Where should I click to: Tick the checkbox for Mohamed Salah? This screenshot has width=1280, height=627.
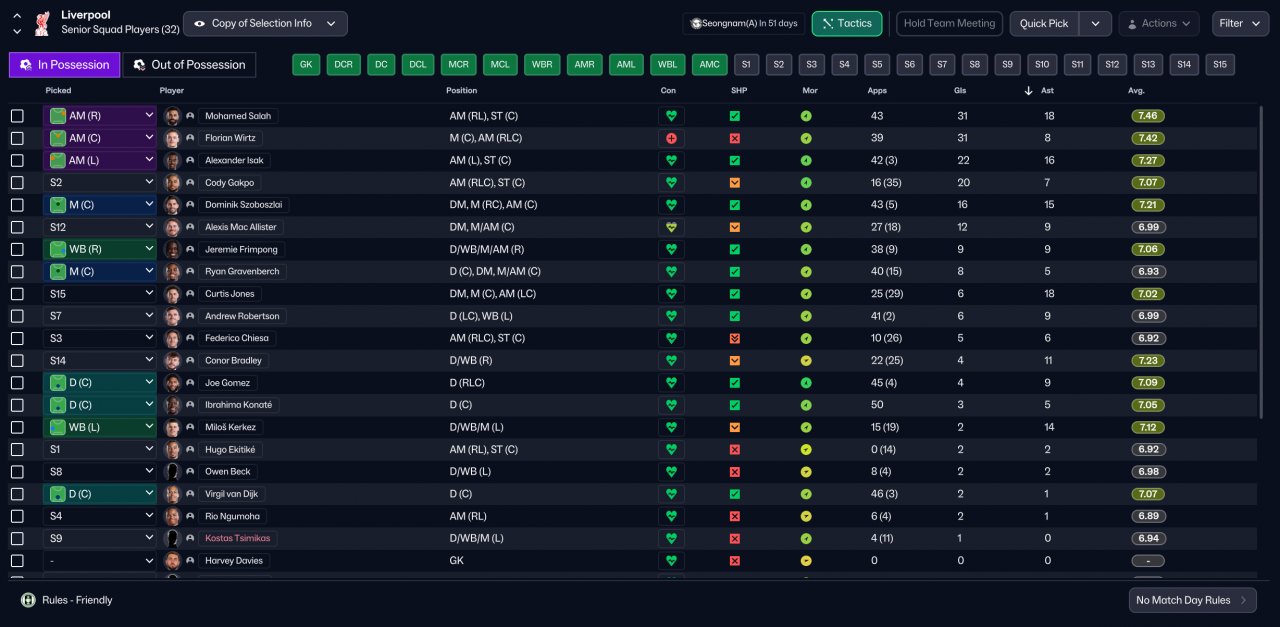coord(17,116)
